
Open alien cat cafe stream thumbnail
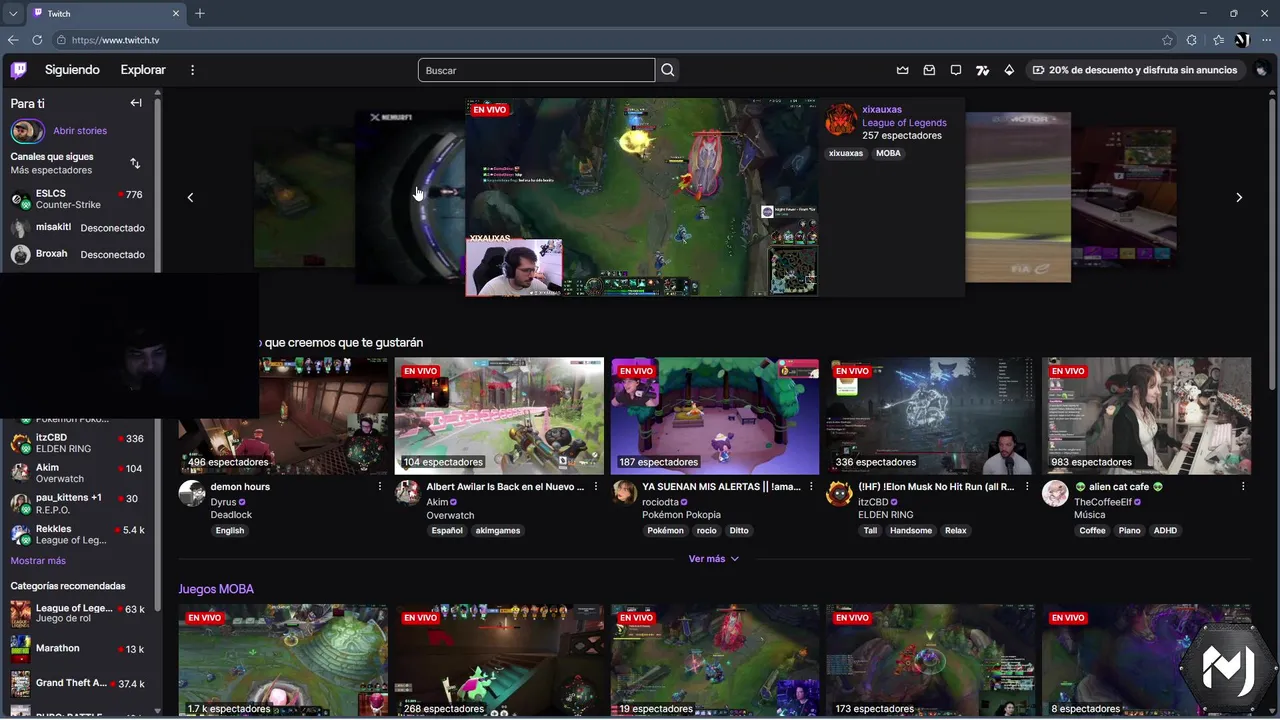(1146, 416)
